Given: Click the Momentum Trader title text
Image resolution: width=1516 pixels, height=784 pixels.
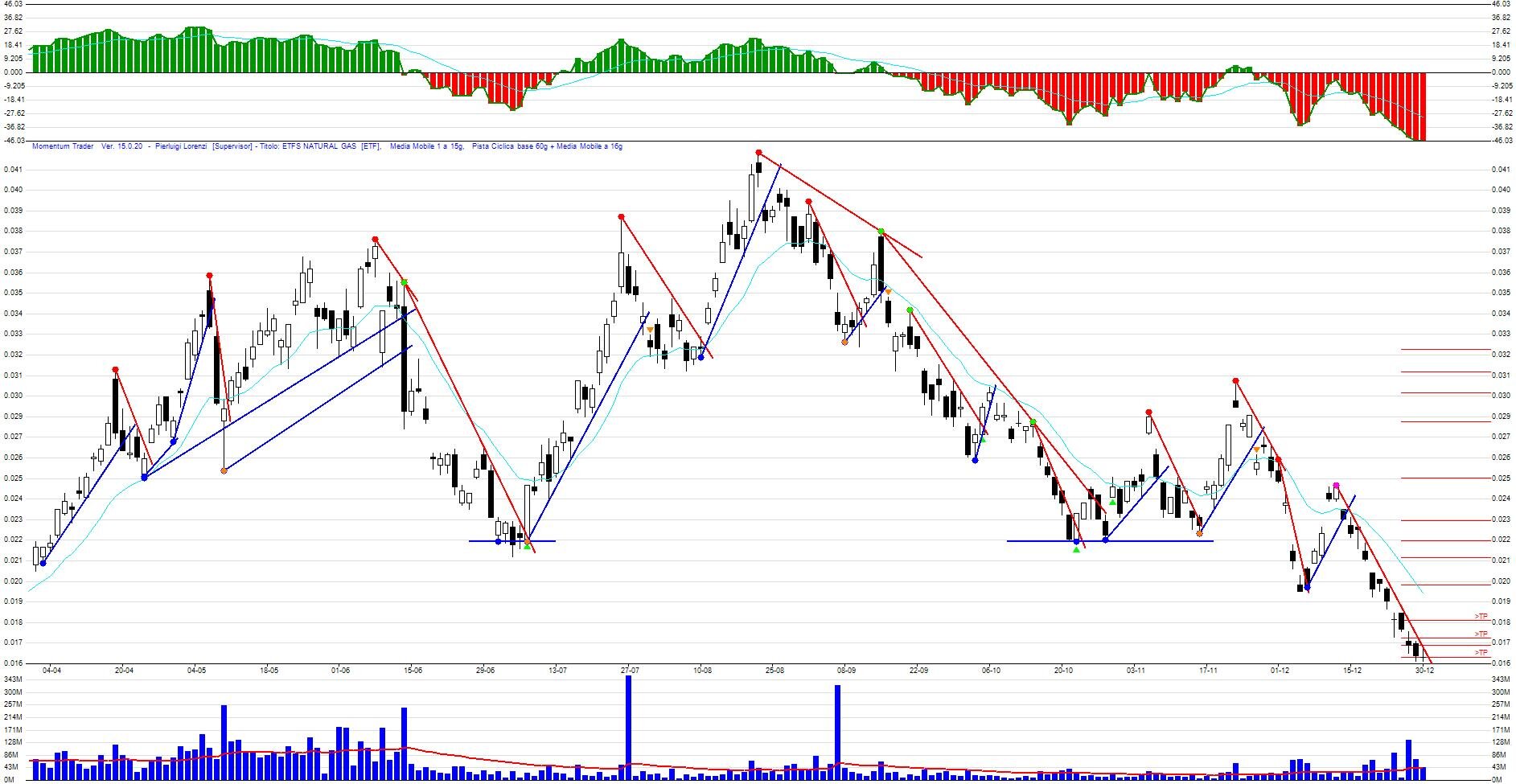Looking at the screenshot, I should tap(63, 146).
